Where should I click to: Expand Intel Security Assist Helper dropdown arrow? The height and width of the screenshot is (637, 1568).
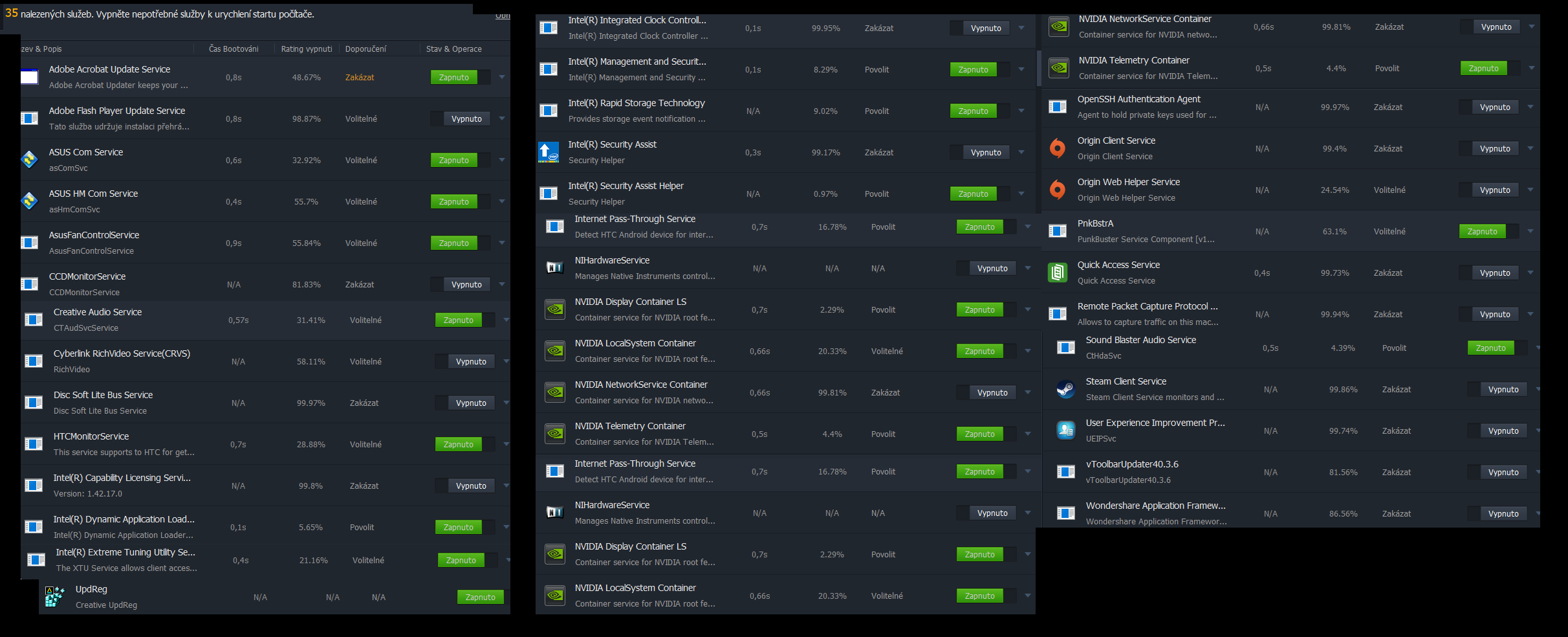click(x=1021, y=194)
